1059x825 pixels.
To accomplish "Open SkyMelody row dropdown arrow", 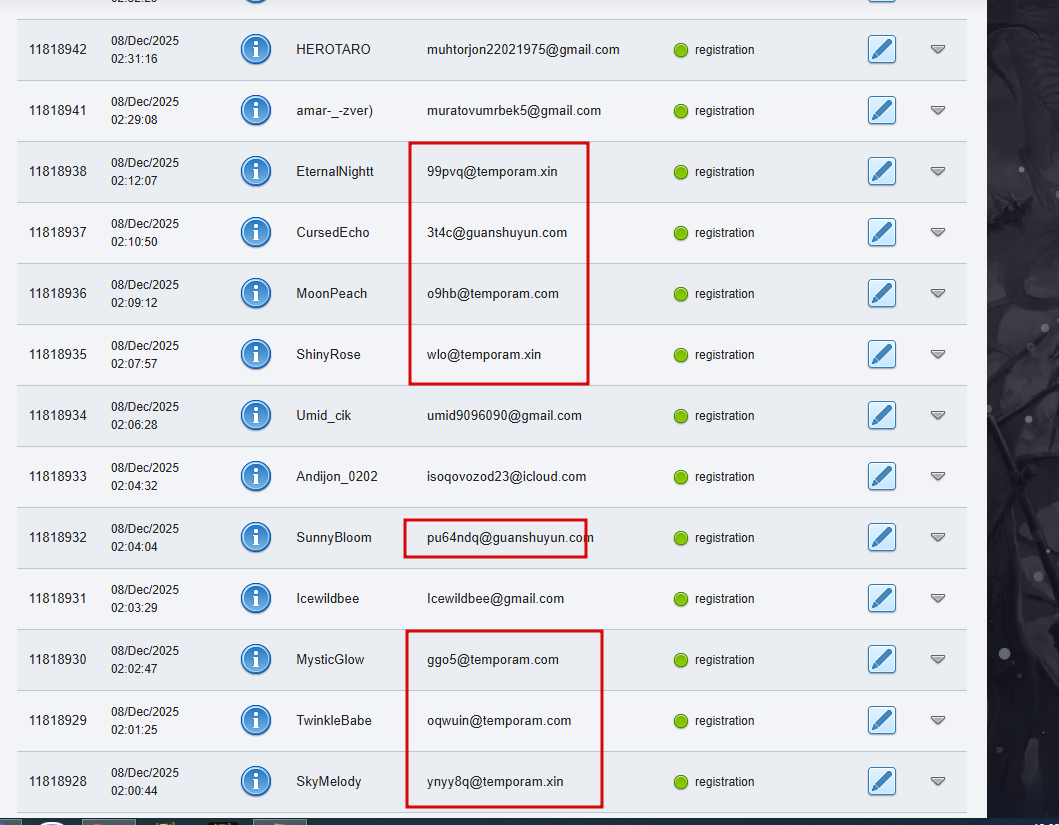I will (x=937, y=781).
